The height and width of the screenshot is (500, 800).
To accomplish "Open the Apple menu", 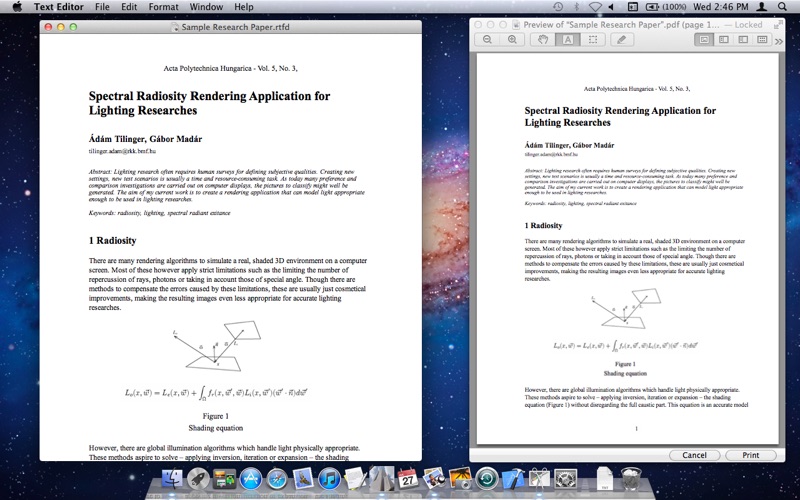I will pos(17,7).
